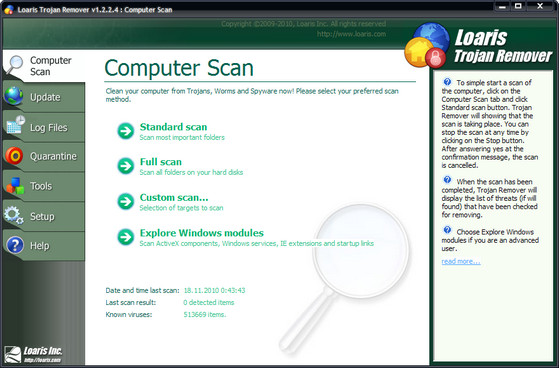Click the Custom scan green arrow icon
Image resolution: width=559 pixels, height=368 pixels.
click(x=126, y=201)
